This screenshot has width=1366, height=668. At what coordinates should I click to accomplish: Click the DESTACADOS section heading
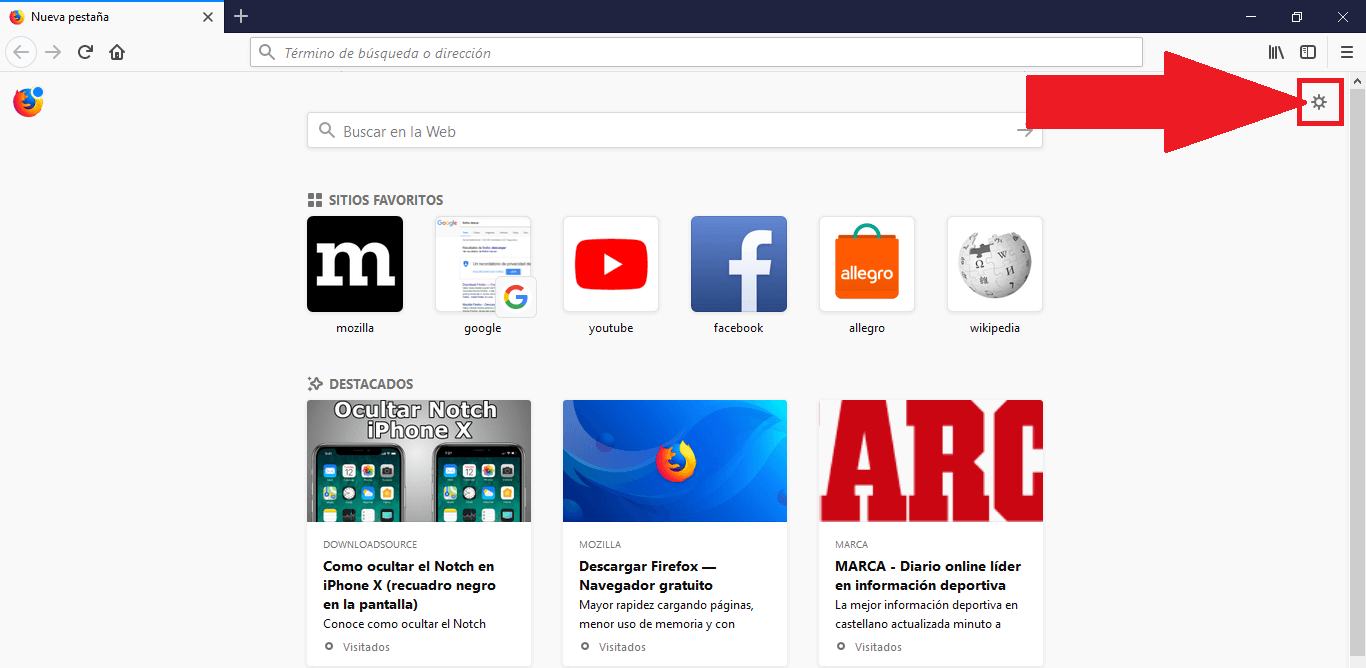371,384
